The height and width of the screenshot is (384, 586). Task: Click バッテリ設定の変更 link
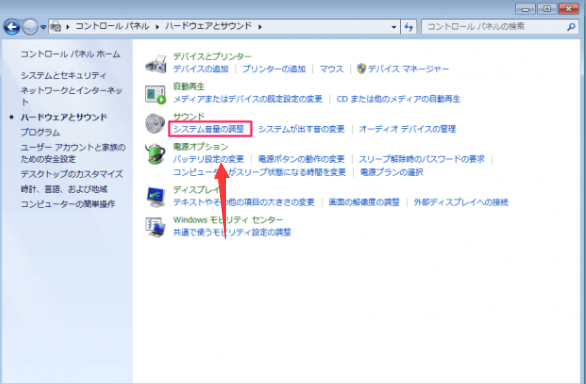[208, 159]
